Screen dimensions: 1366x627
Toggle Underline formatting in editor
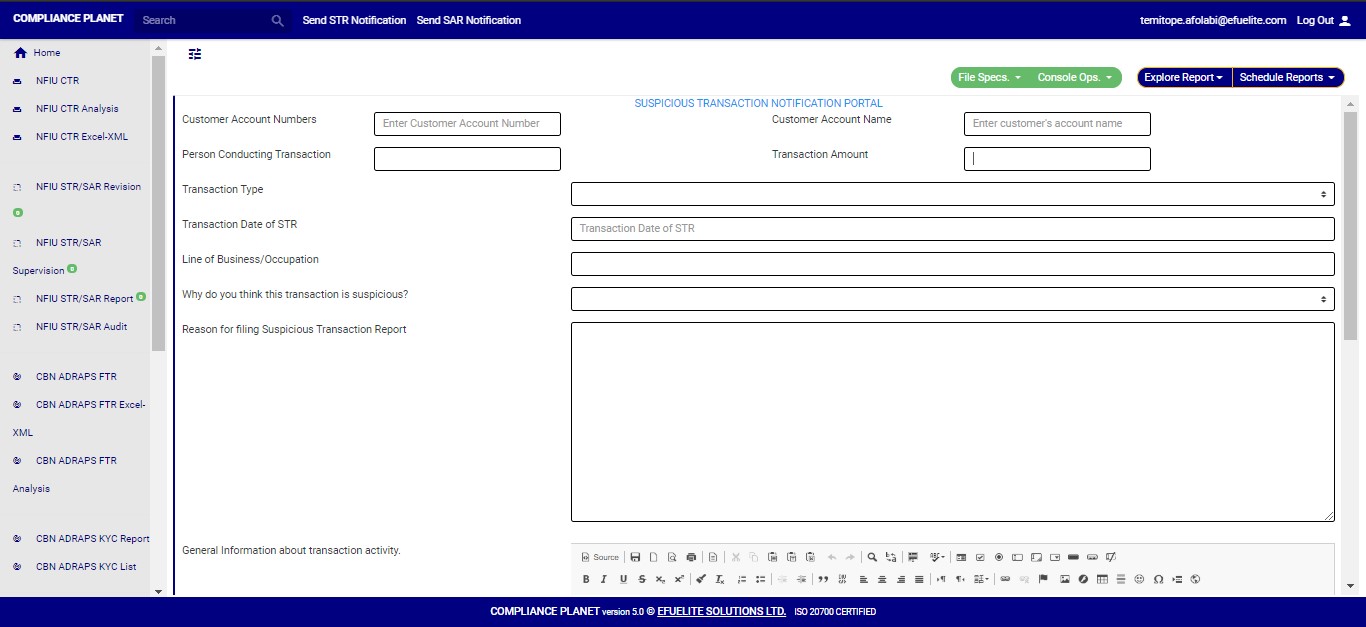(x=623, y=579)
